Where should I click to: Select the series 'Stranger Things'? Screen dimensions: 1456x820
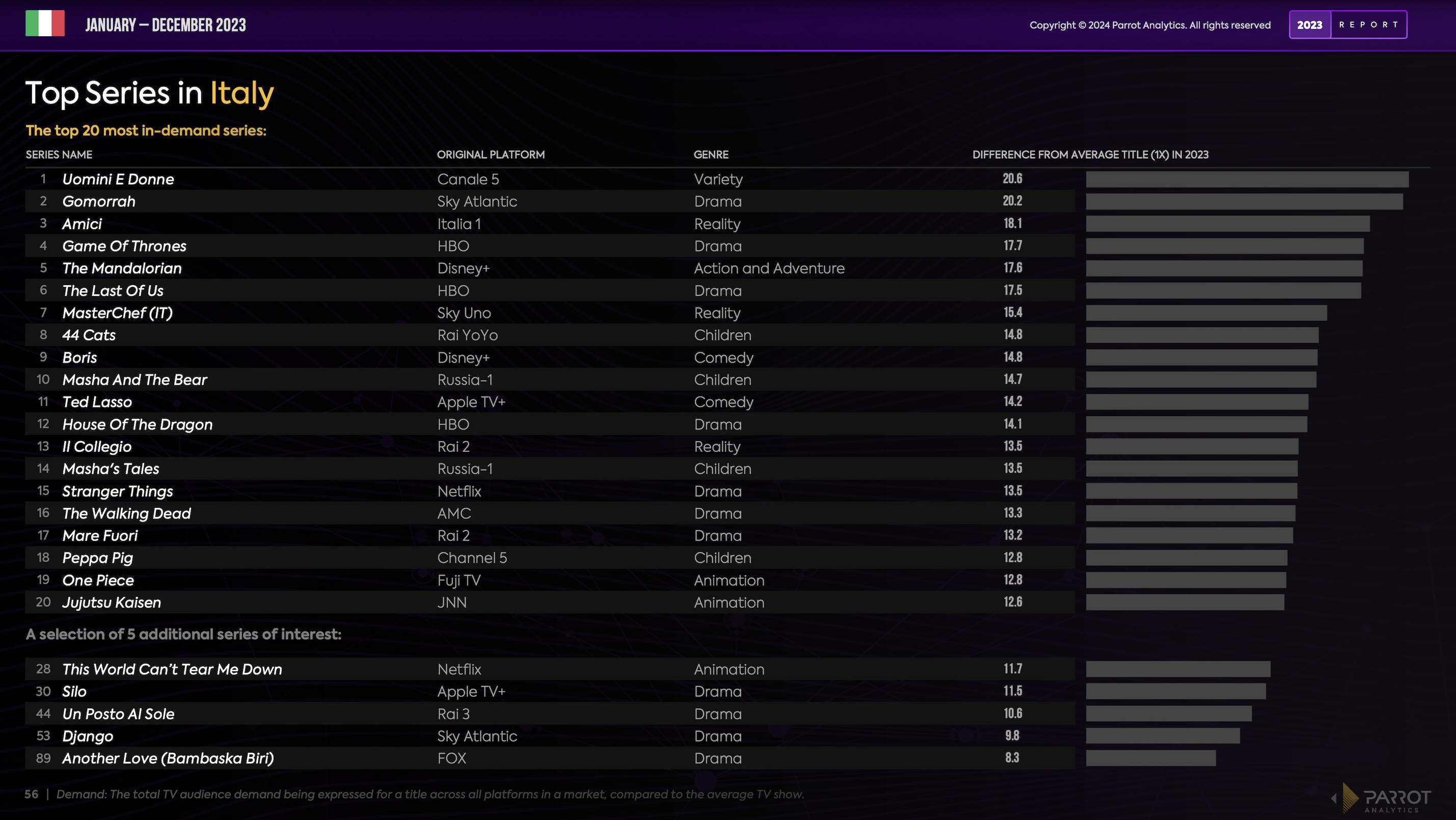(x=118, y=491)
